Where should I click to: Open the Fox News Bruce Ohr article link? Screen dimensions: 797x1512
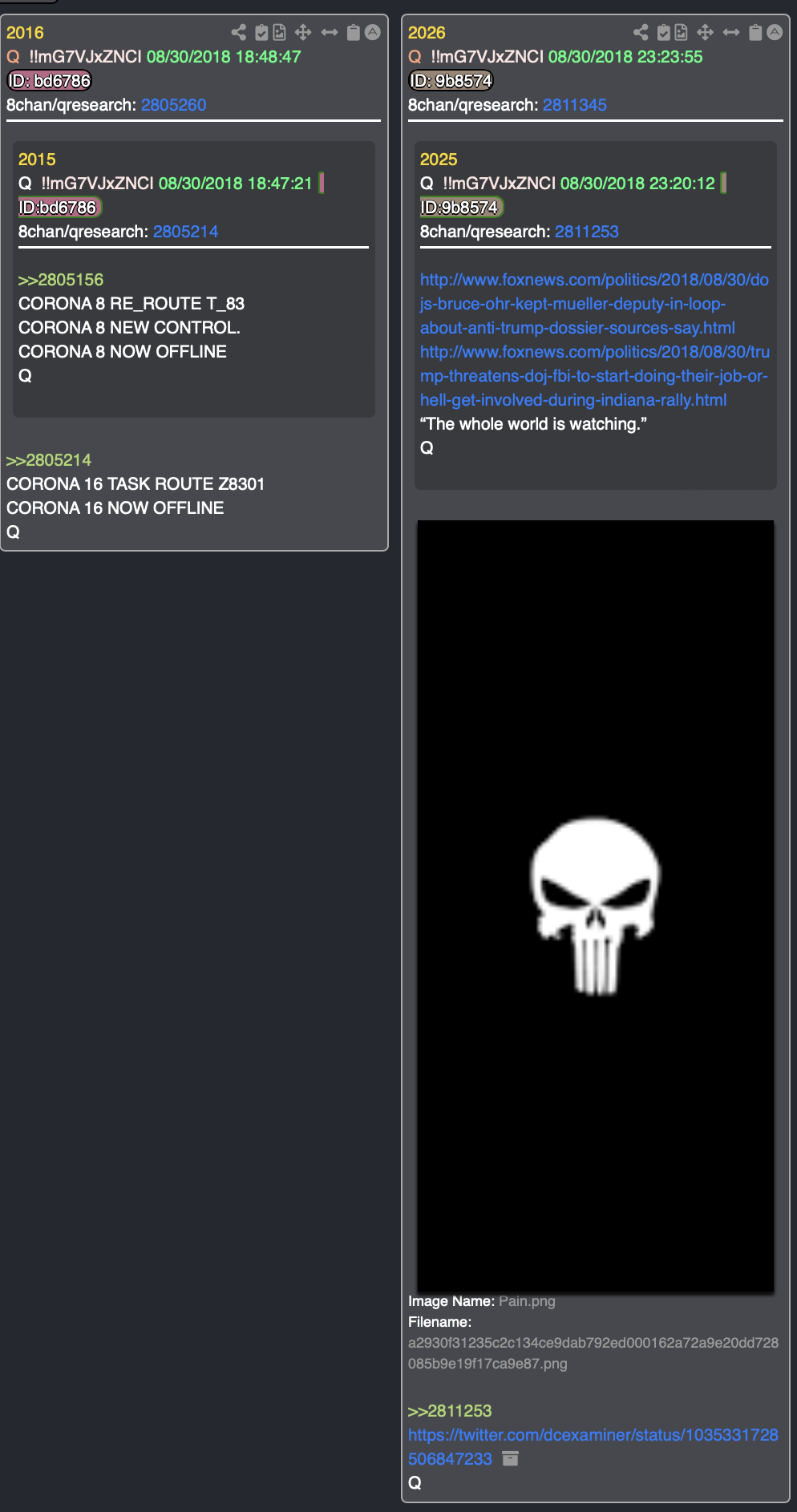(594, 304)
